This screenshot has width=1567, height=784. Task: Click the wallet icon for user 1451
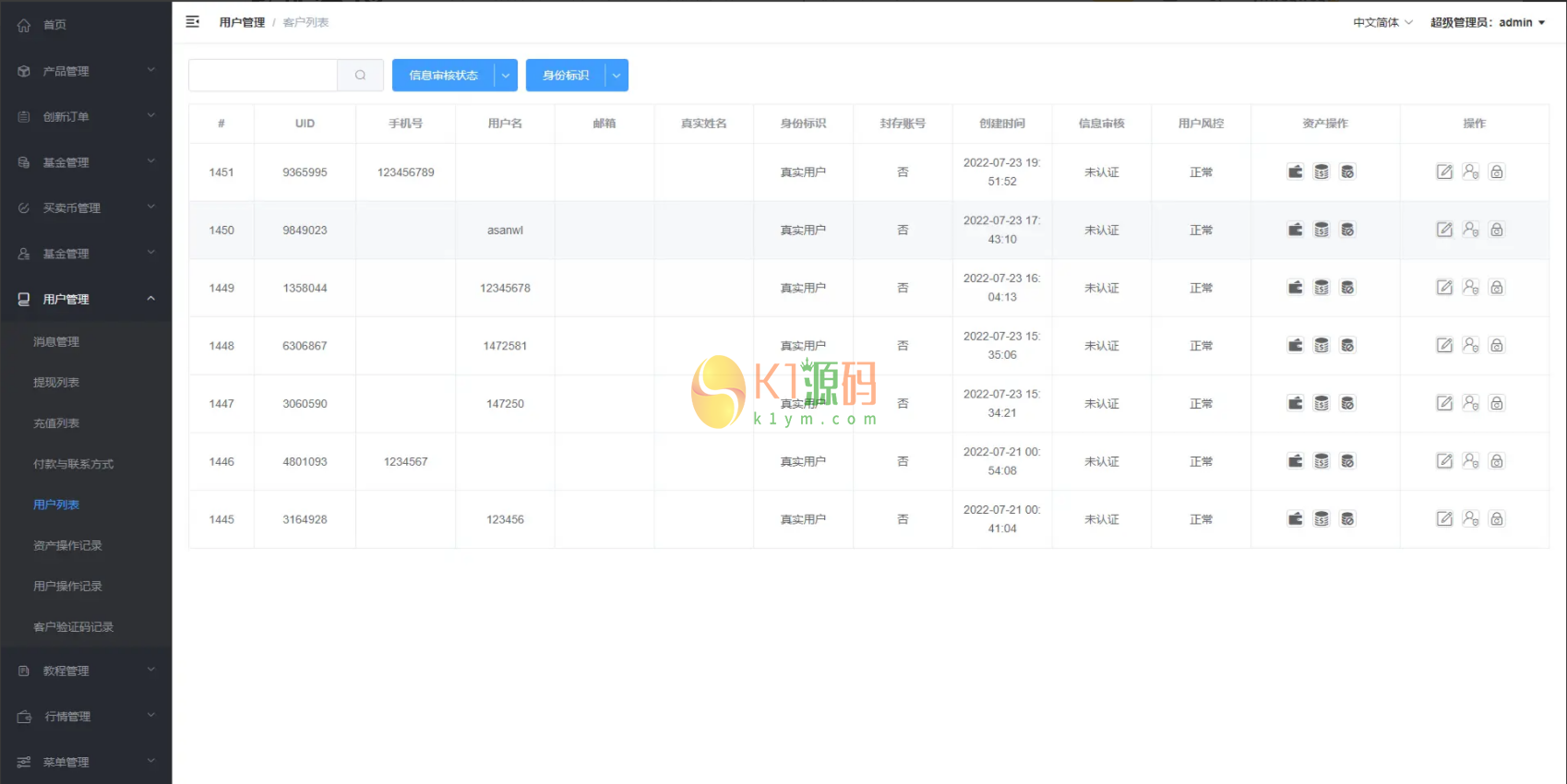[x=1296, y=172]
